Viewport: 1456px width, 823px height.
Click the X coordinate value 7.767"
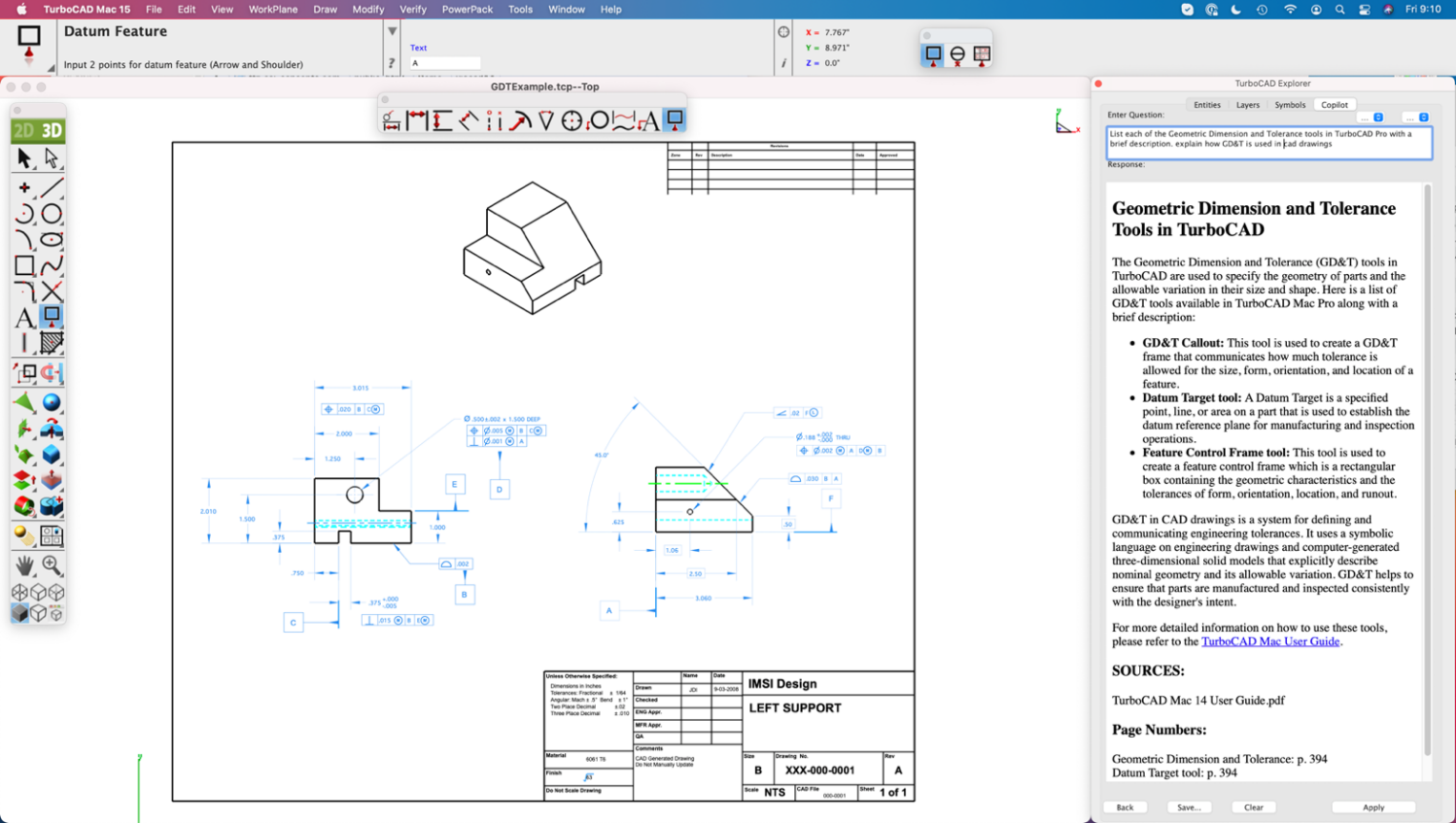point(837,32)
